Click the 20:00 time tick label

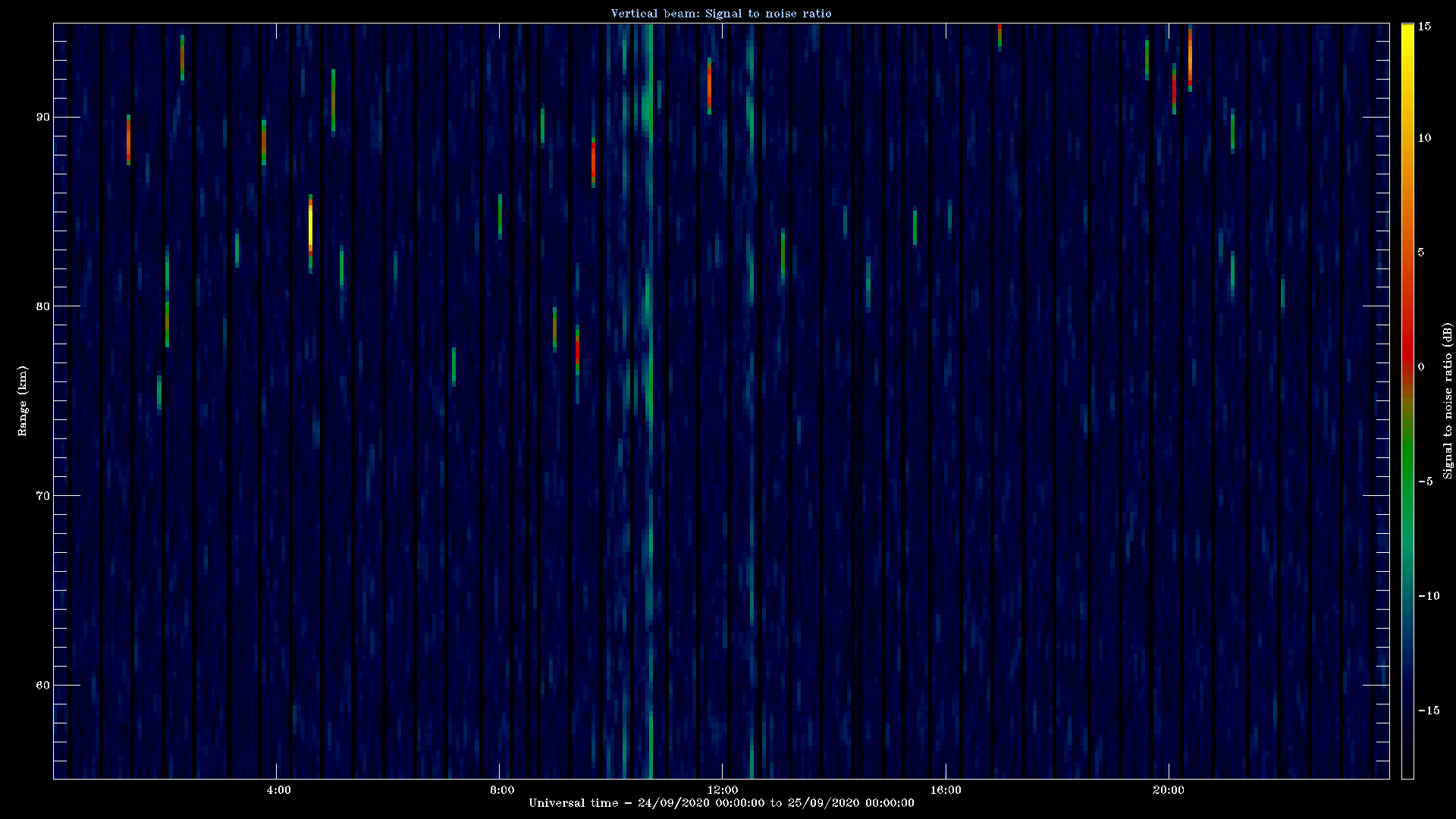[x=1169, y=790]
